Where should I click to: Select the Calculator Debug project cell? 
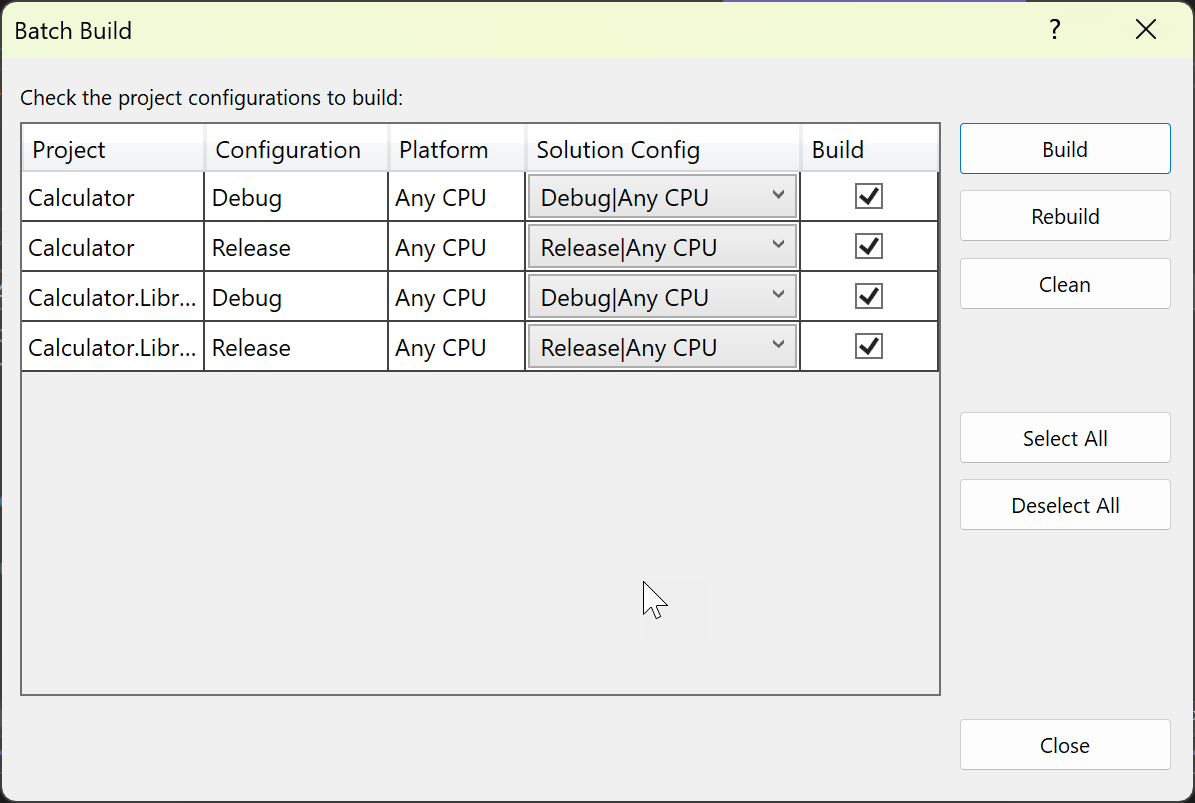coord(113,198)
